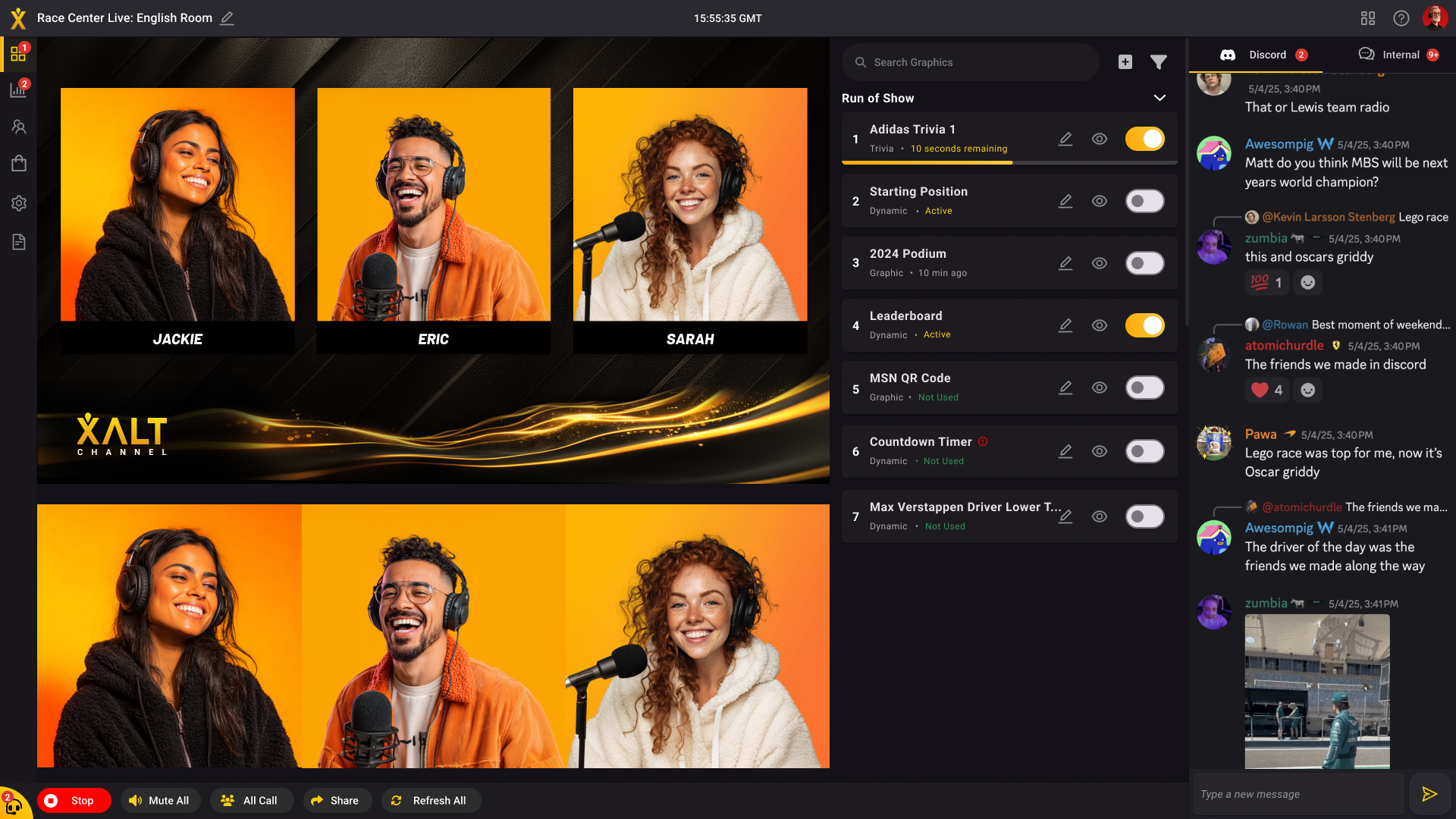The image size is (1456, 819).
Task: Collapse the Run of Show section
Action: point(1159,98)
